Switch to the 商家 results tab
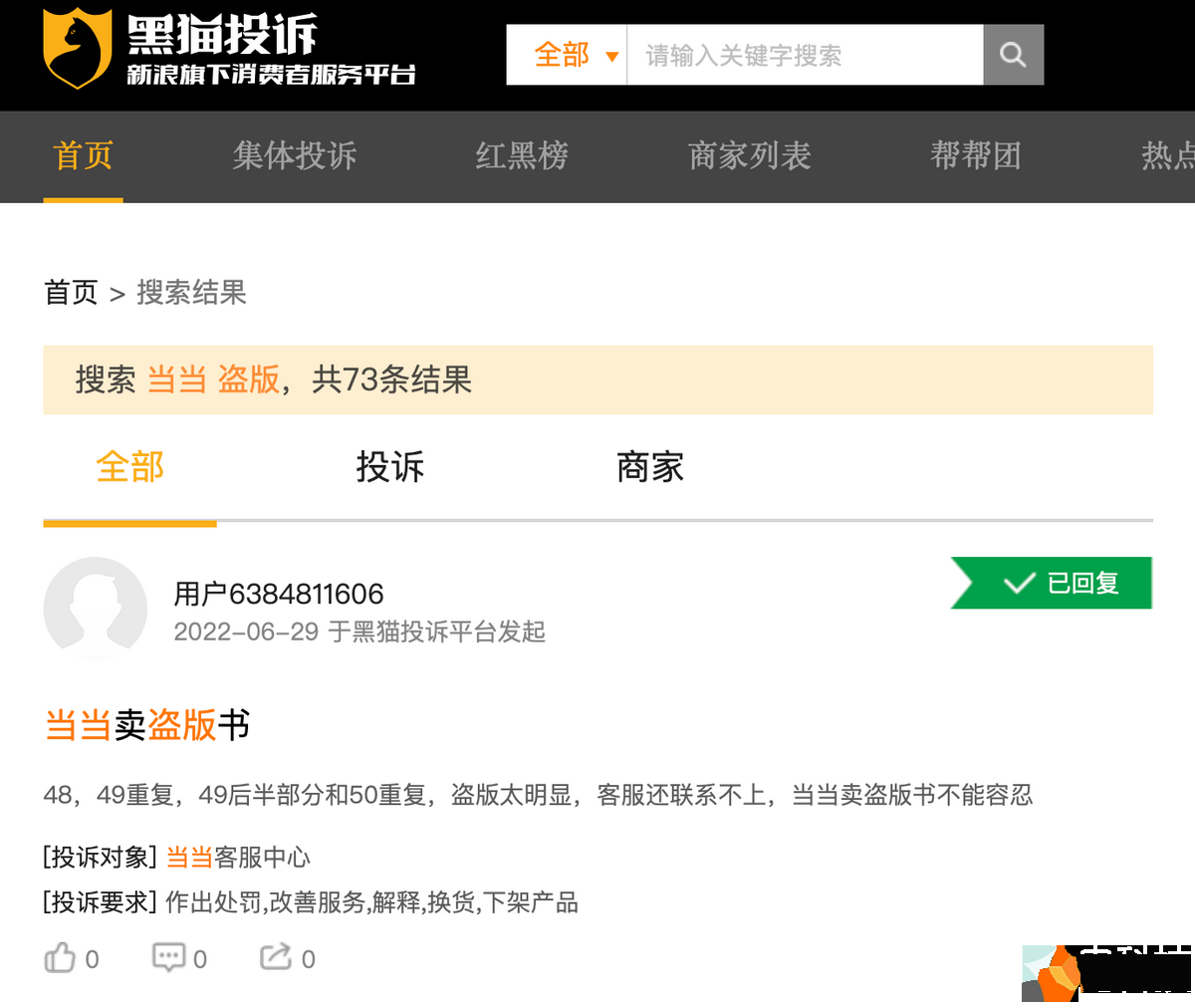The height and width of the screenshot is (1008, 1195). click(649, 467)
